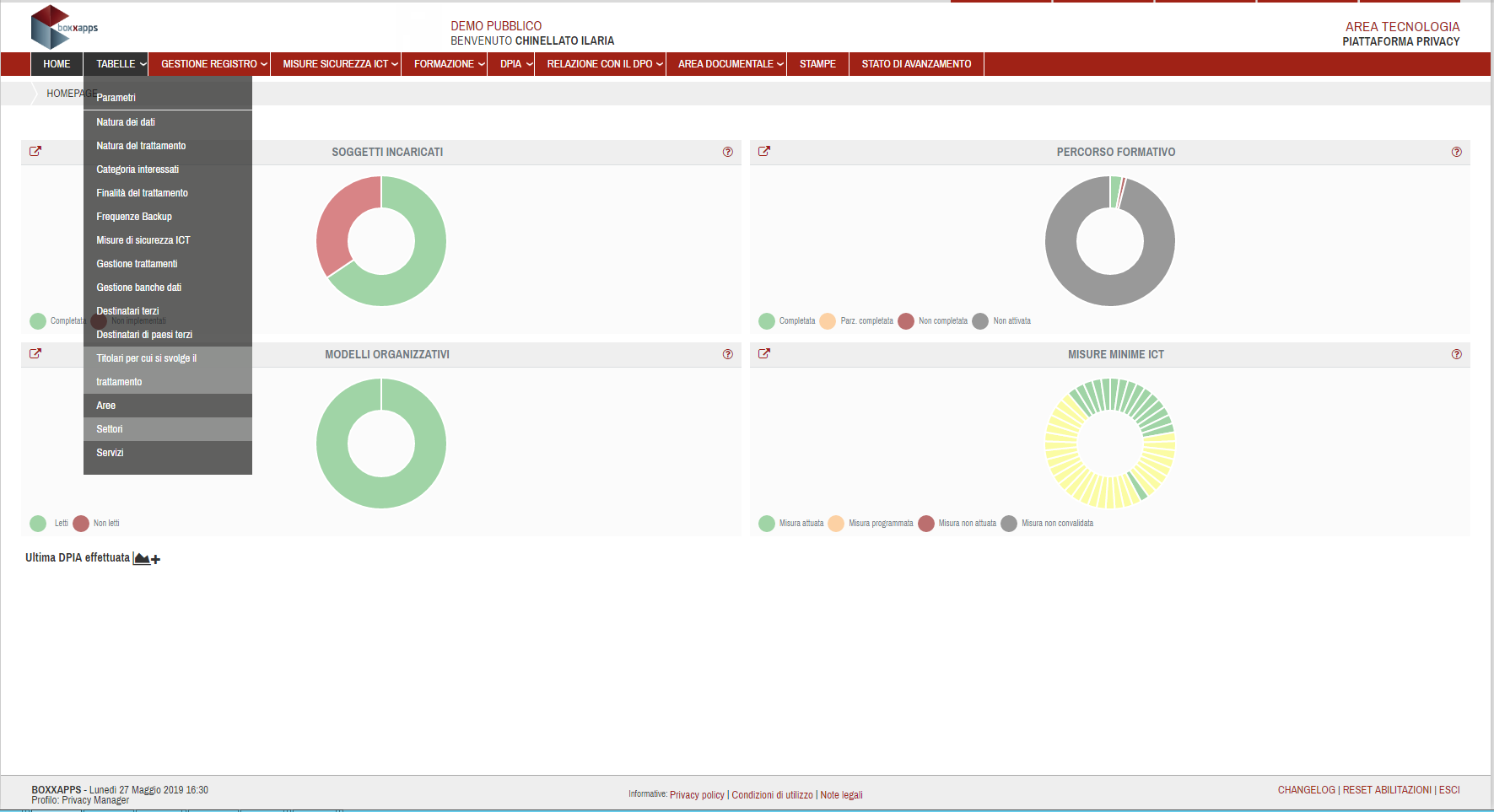Open help icon of Soggetti Incaricati panel
Screen dimensions: 1494x812
pos(728,152)
